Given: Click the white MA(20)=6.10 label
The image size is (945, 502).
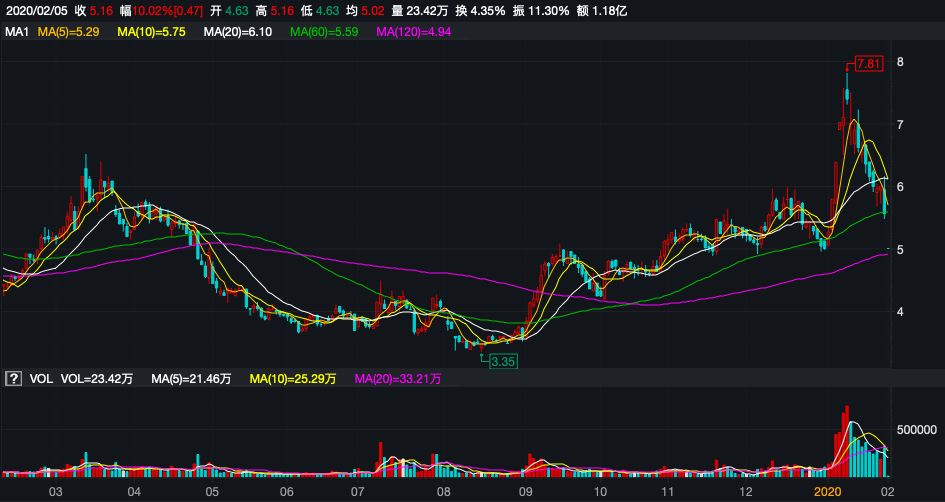Looking at the screenshot, I should click(238, 32).
